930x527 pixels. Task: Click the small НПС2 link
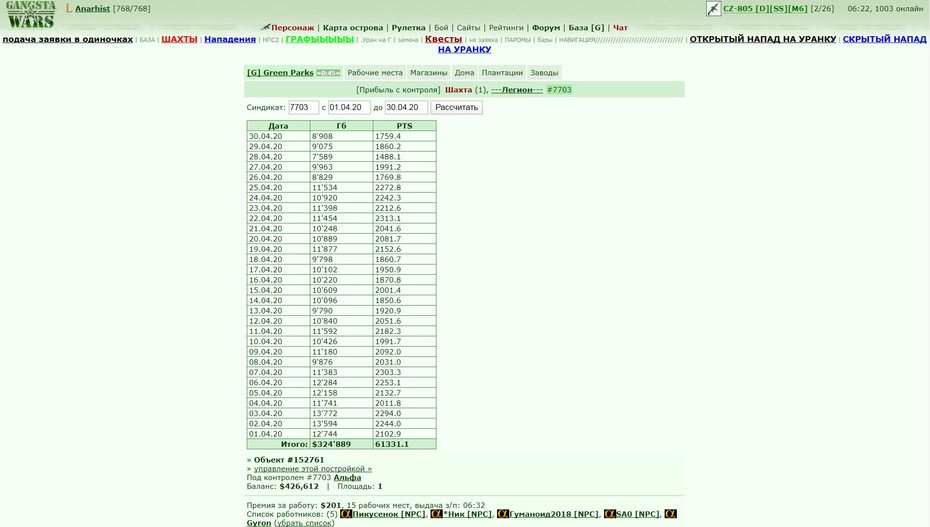point(270,40)
